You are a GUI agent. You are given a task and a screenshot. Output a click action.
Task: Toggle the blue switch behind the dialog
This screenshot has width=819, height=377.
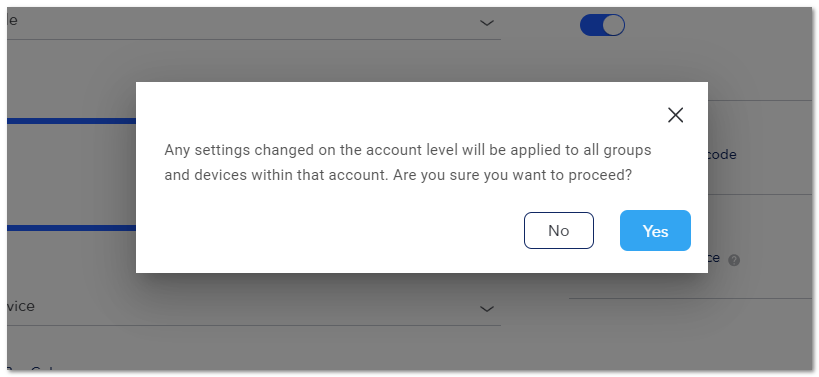(x=602, y=25)
